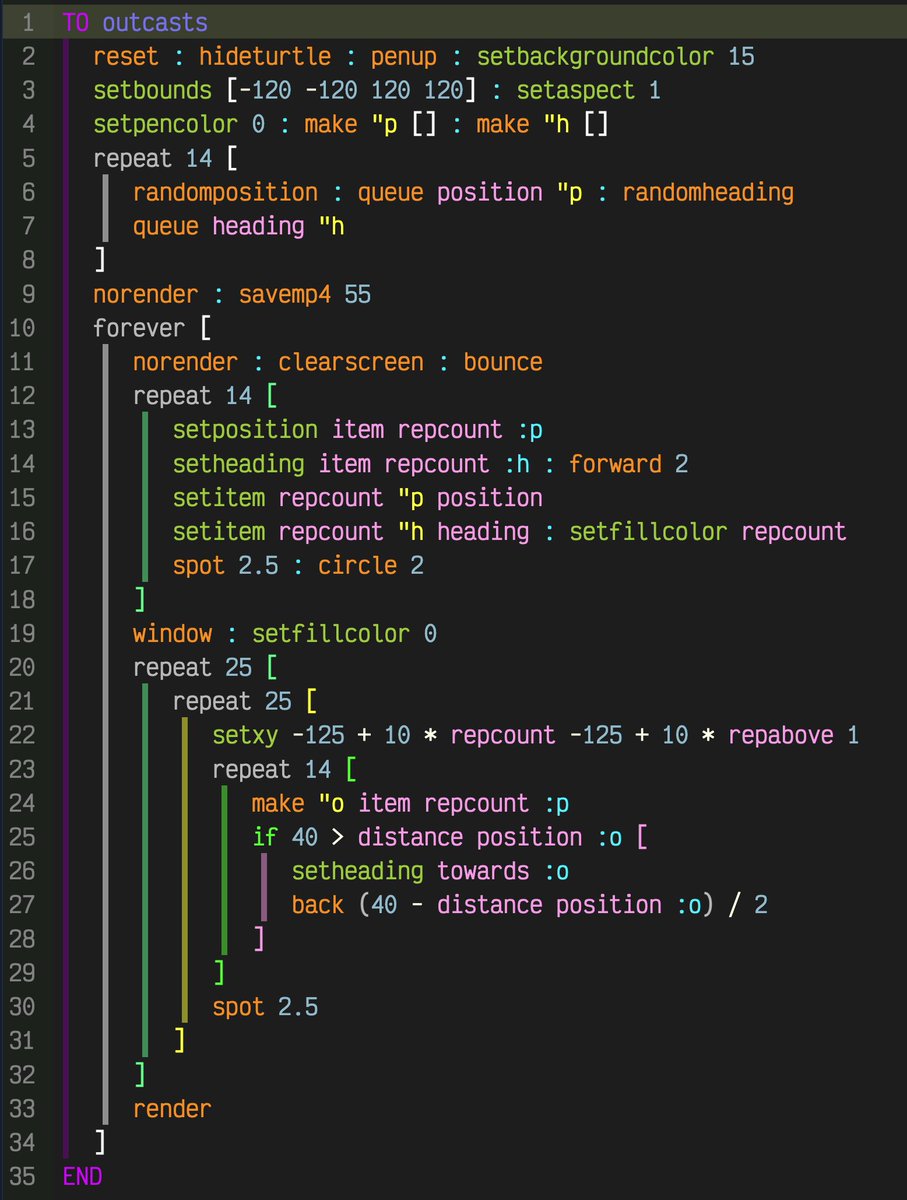907x1200 pixels.
Task: Click the 'if' keyword on line 25
Action: [265, 838]
